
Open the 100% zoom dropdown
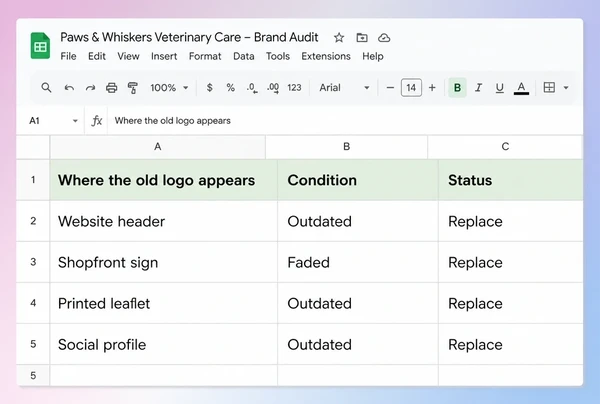point(169,88)
